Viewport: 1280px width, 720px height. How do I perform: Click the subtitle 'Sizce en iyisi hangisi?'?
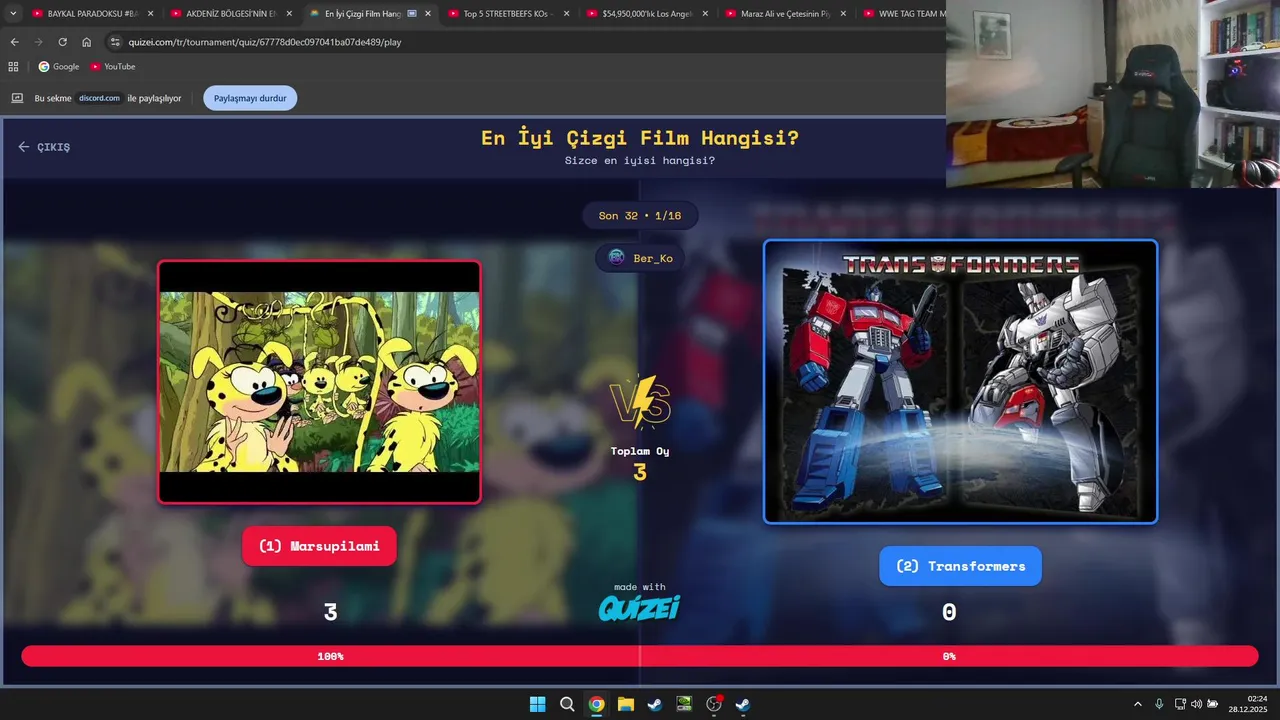640,160
